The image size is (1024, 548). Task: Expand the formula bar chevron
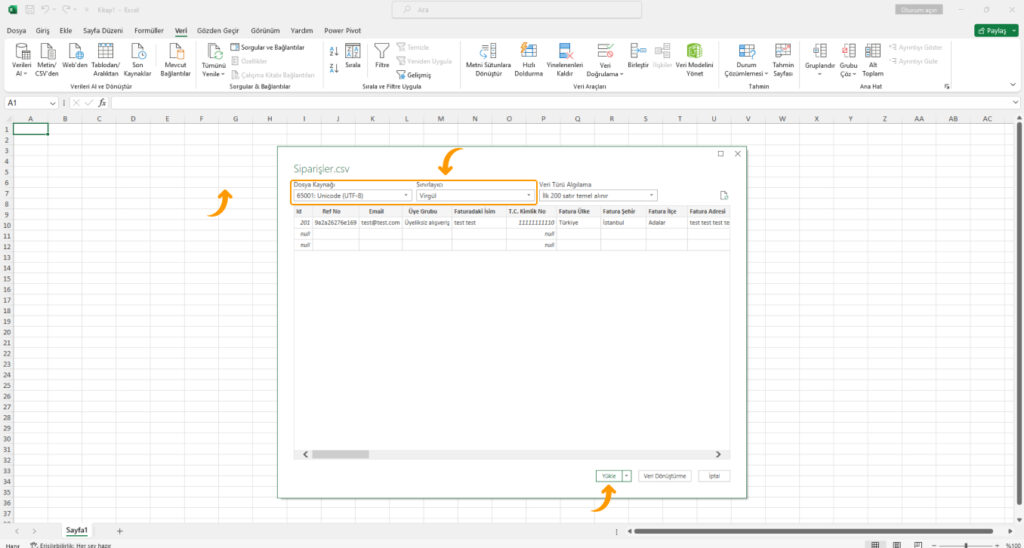(x=1015, y=103)
